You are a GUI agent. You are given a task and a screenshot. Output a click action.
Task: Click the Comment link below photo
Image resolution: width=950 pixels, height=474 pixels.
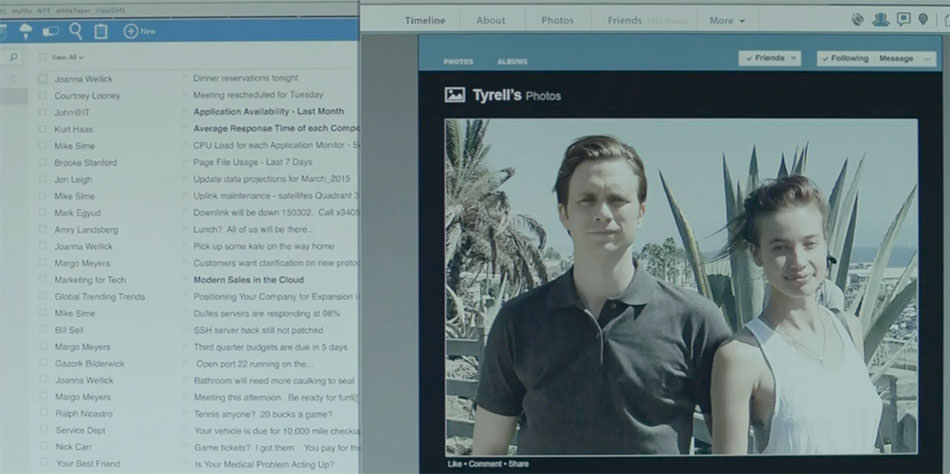click(487, 464)
